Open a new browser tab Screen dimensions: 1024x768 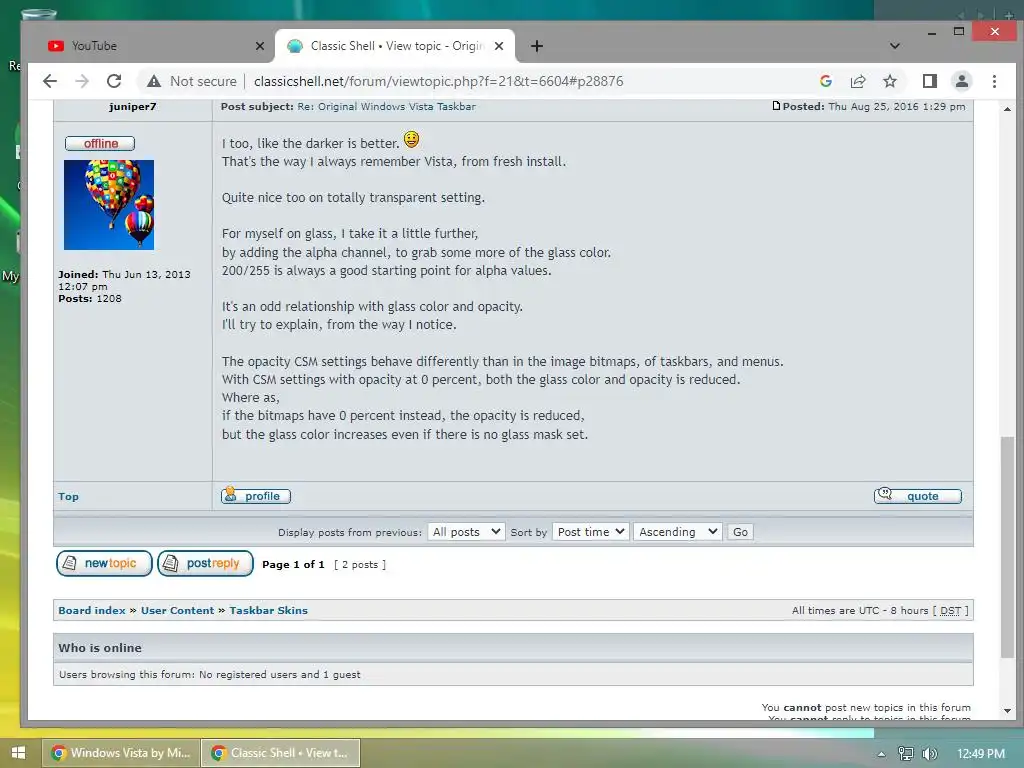click(537, 46)
